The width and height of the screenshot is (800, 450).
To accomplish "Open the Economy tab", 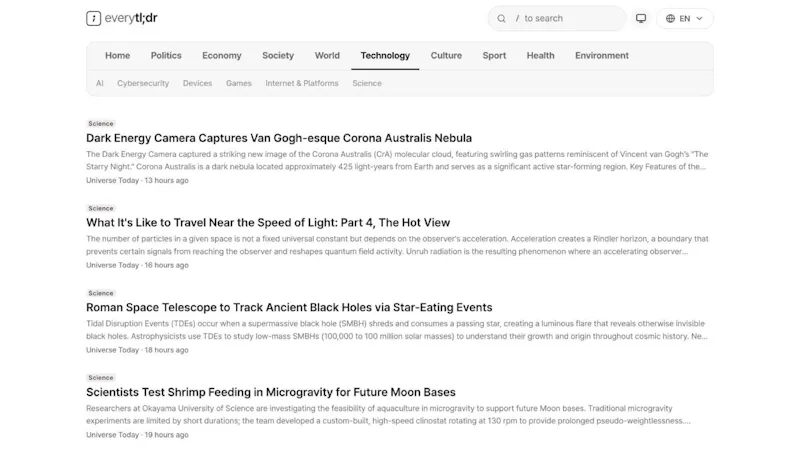I will (221, 56).
